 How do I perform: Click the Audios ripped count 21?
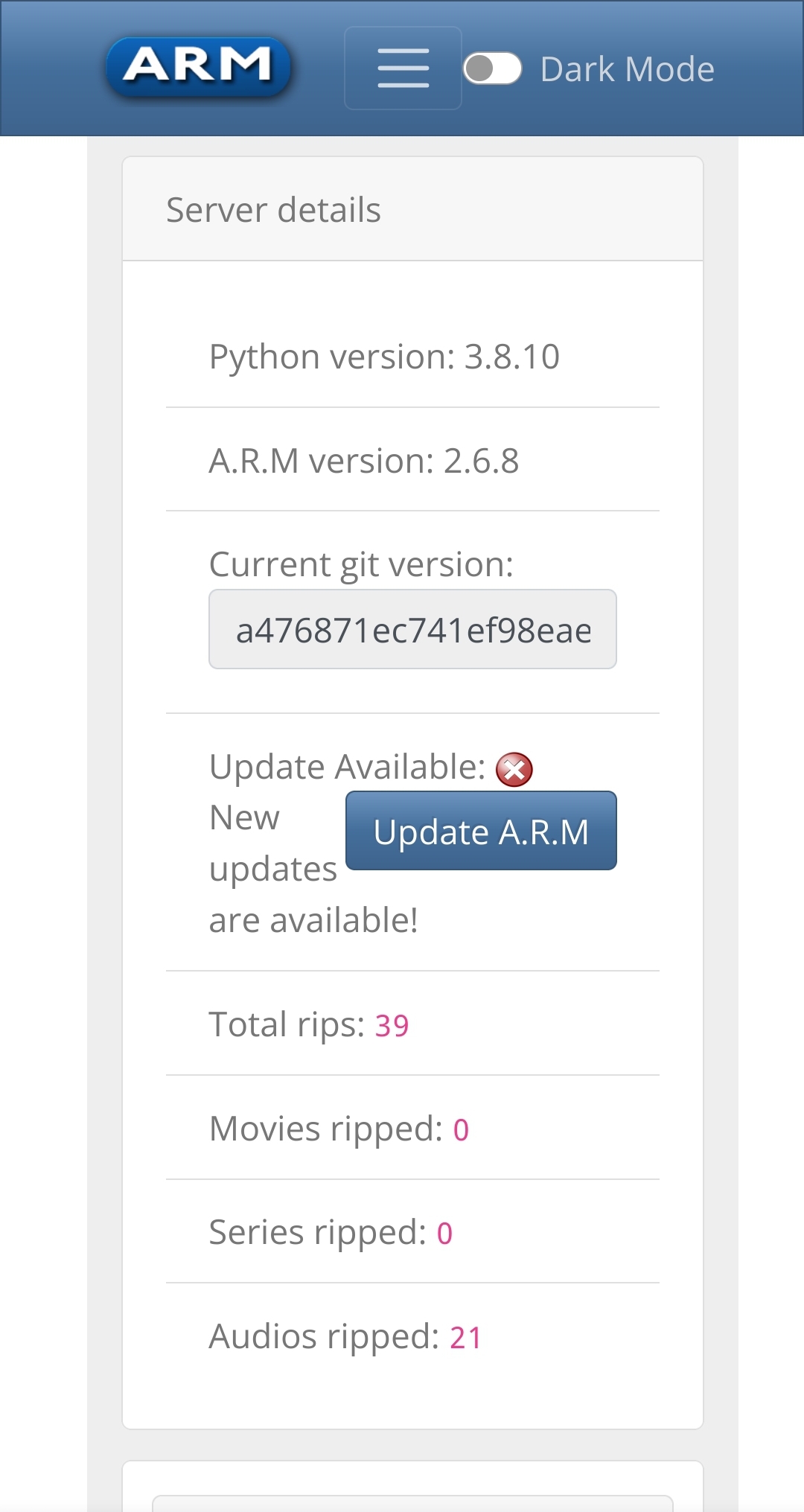click(464, 1337)
